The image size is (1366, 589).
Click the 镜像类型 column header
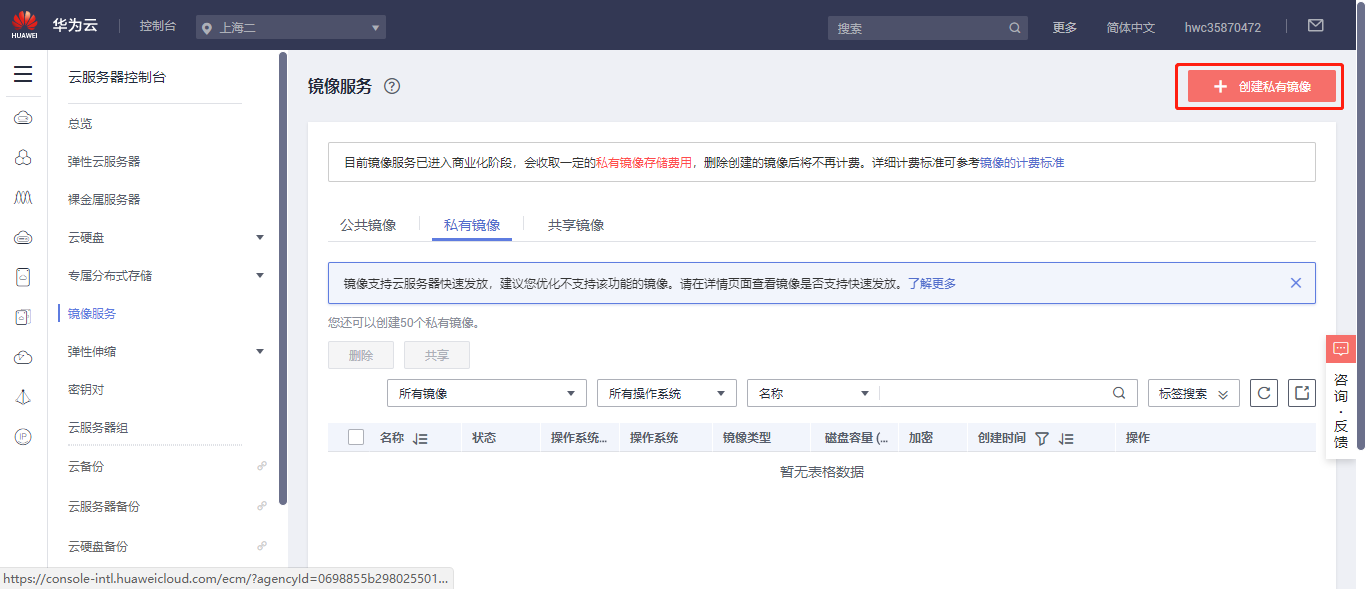(746, 438)
